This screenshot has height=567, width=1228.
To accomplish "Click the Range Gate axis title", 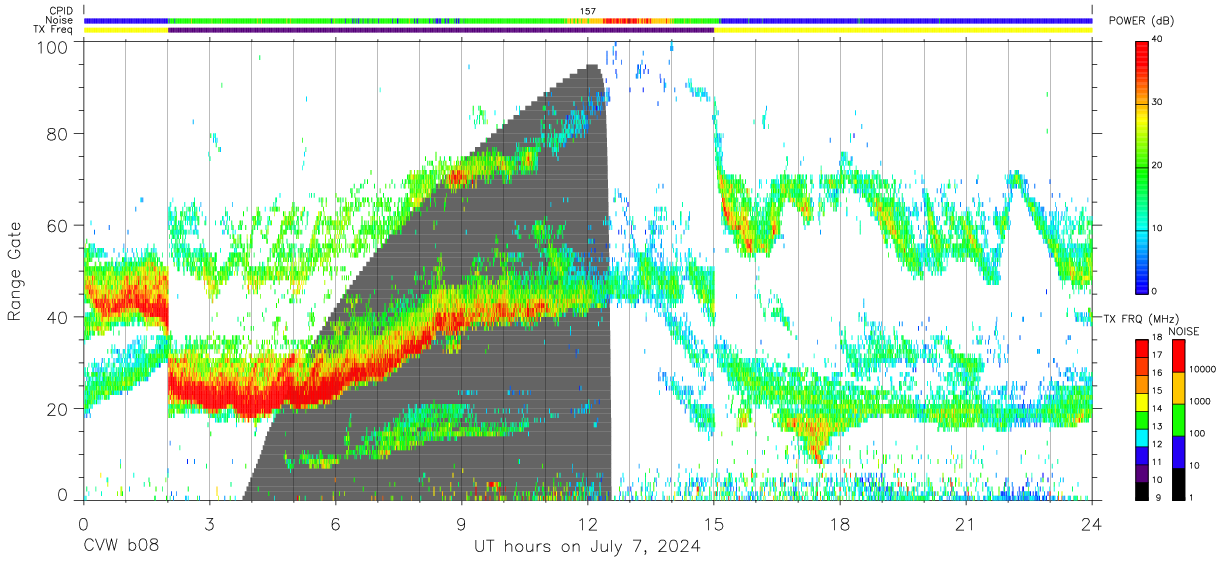I will pos(15,271).
